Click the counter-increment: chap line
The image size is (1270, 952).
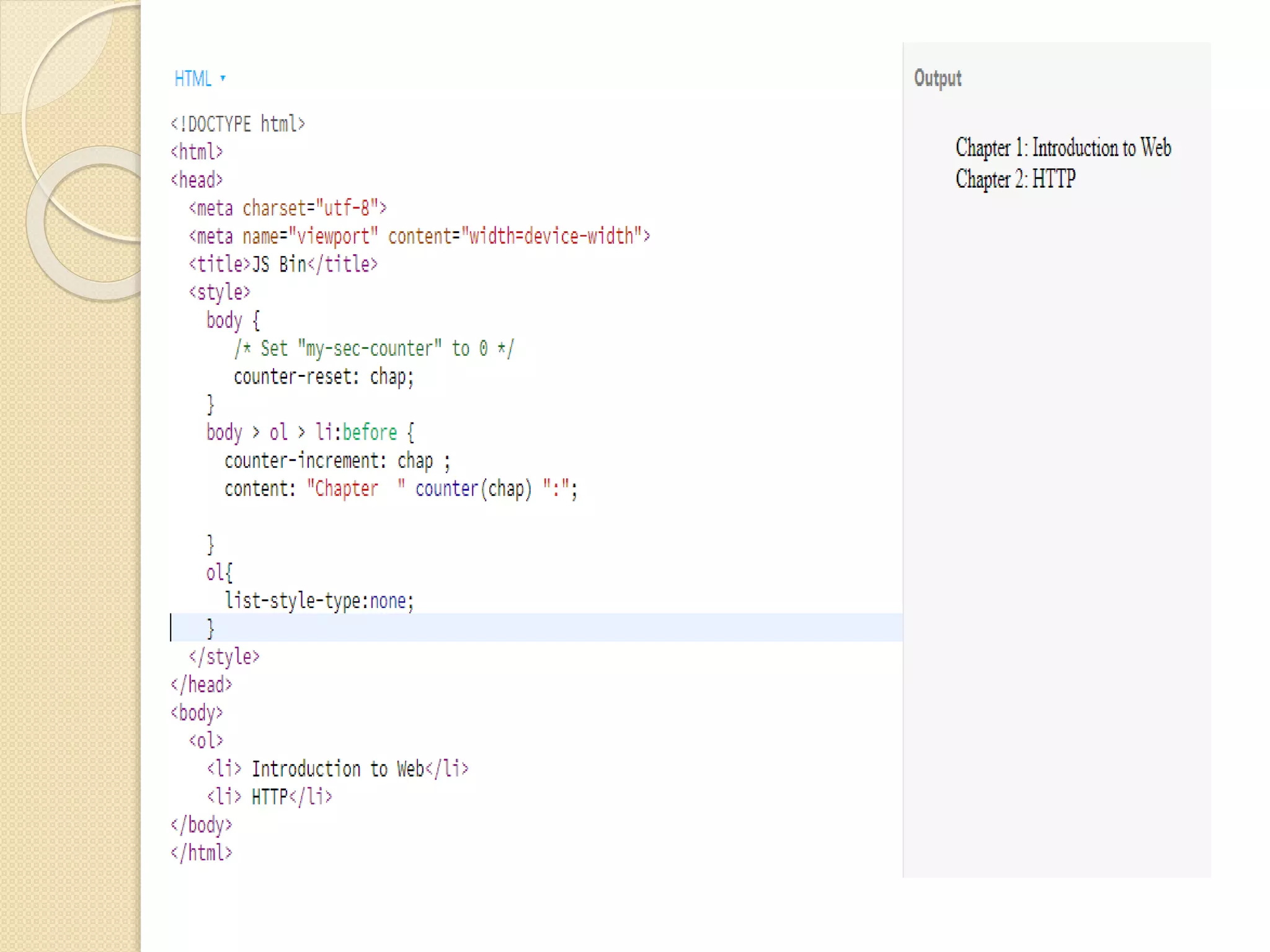coord(337,461)
